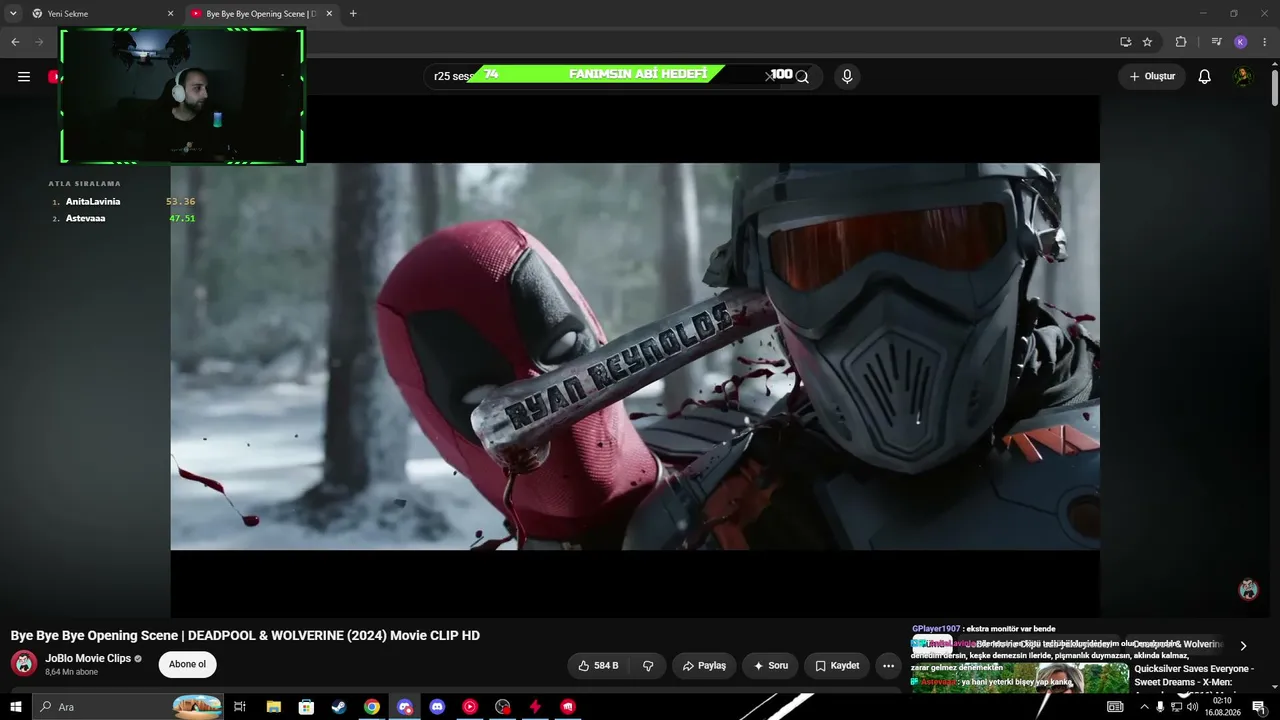This screenshot has height=720, width=1280.
Task: Open the Quicksilver Saves Everyone video thumbnail
Action: (x=1020, y=678)
